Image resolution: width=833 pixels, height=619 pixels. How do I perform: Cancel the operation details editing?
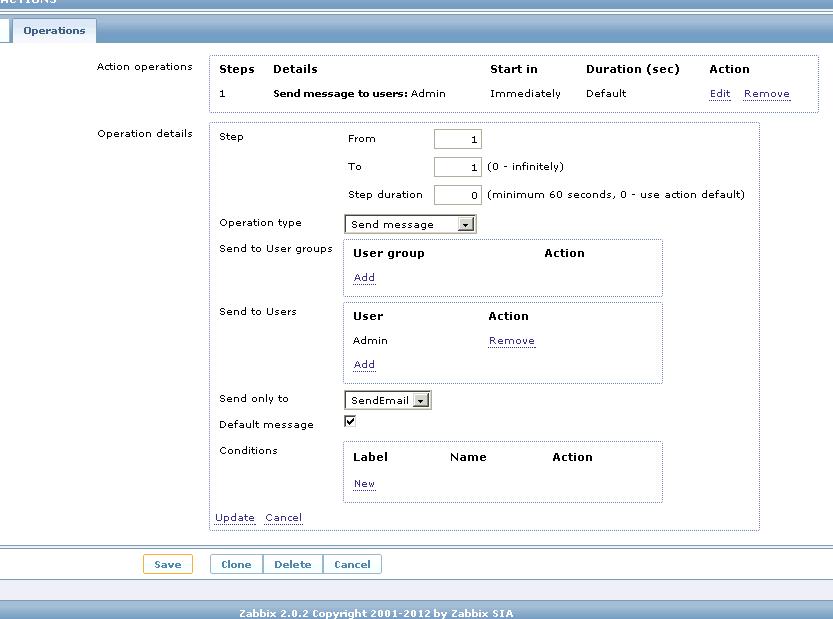(x=283, y=518)
